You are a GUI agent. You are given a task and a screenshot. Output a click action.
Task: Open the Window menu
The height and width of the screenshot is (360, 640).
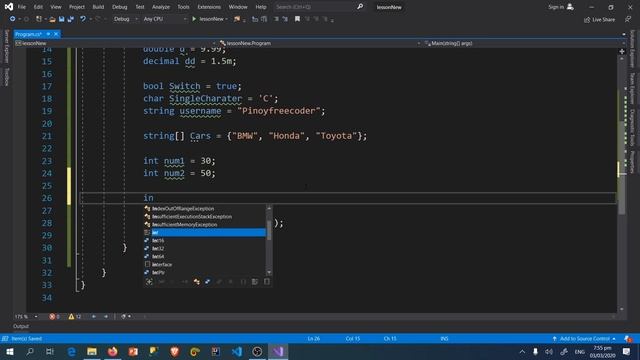tap(238, 7)
